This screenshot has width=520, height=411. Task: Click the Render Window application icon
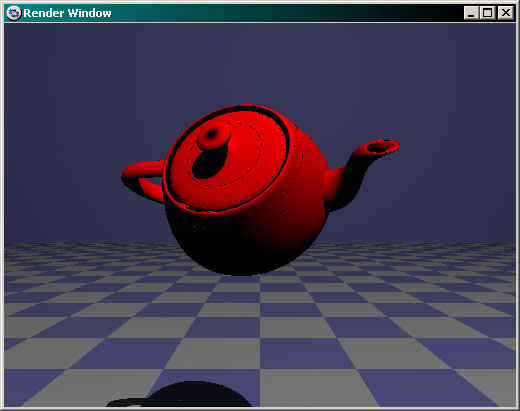click(14, 13)
